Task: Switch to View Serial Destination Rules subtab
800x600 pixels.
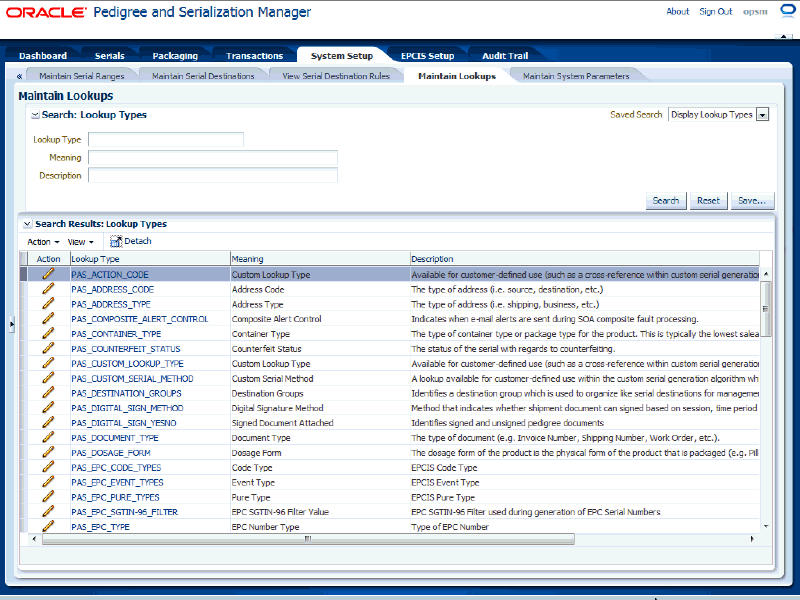Action: click(336, 76)
